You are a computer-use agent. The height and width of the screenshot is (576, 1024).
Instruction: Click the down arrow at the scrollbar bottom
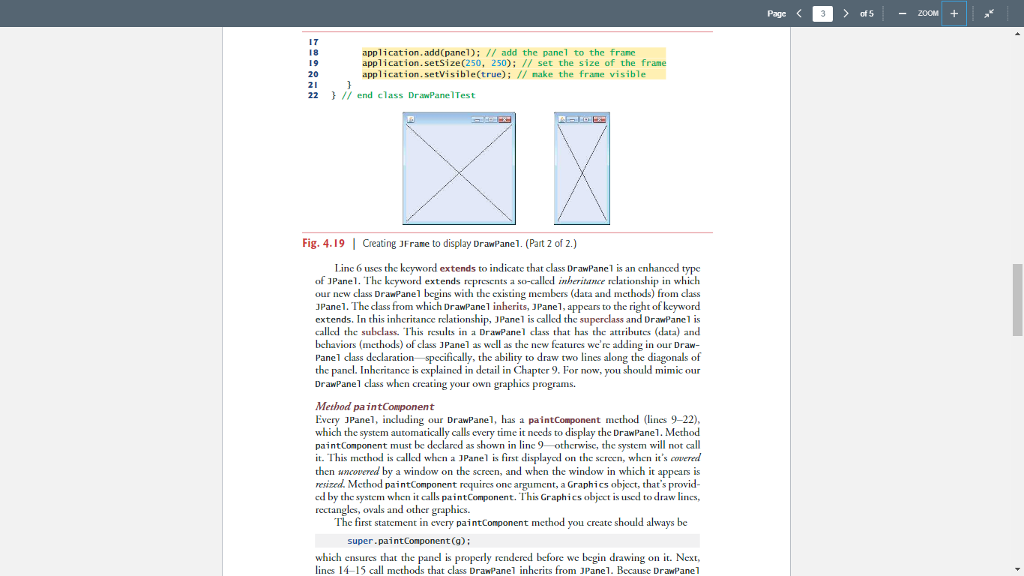click(1017, 568)
